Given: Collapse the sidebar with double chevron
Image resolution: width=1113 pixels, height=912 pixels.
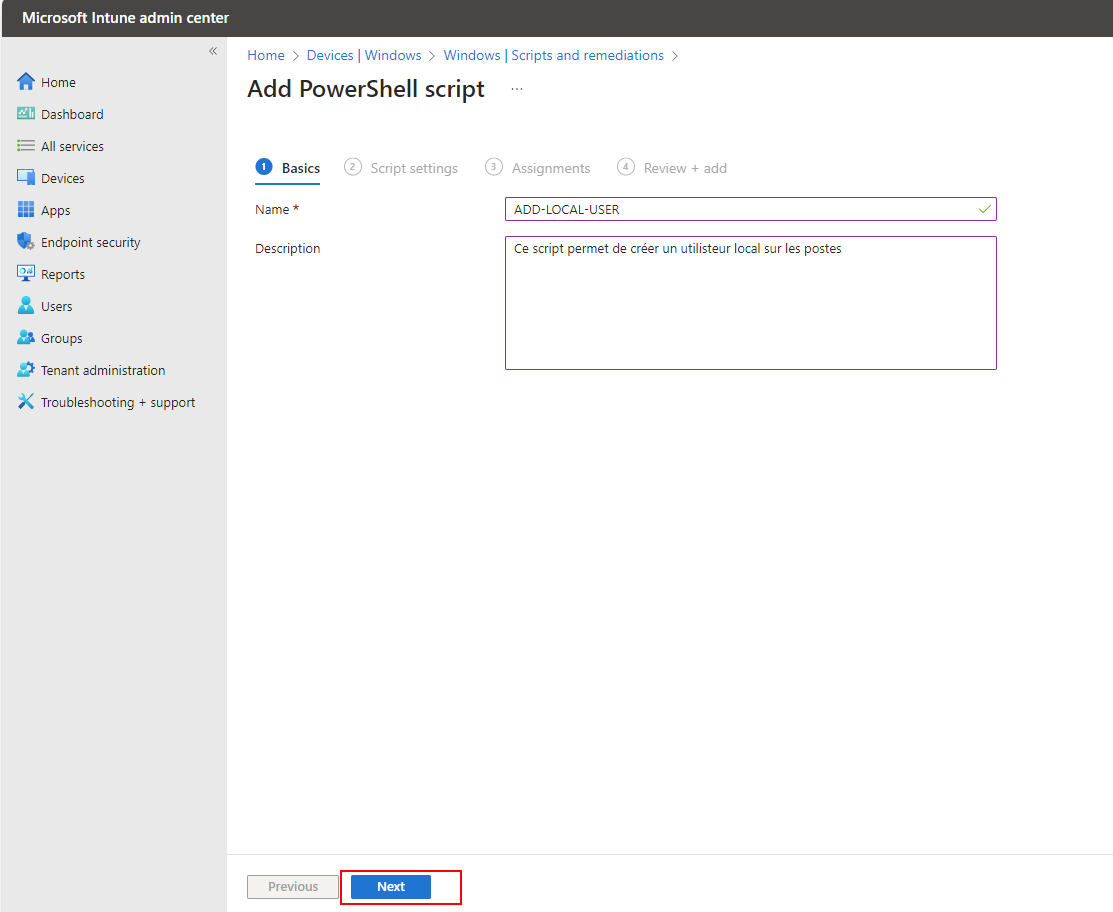Looking at the screenshot, I should point(213,51).
